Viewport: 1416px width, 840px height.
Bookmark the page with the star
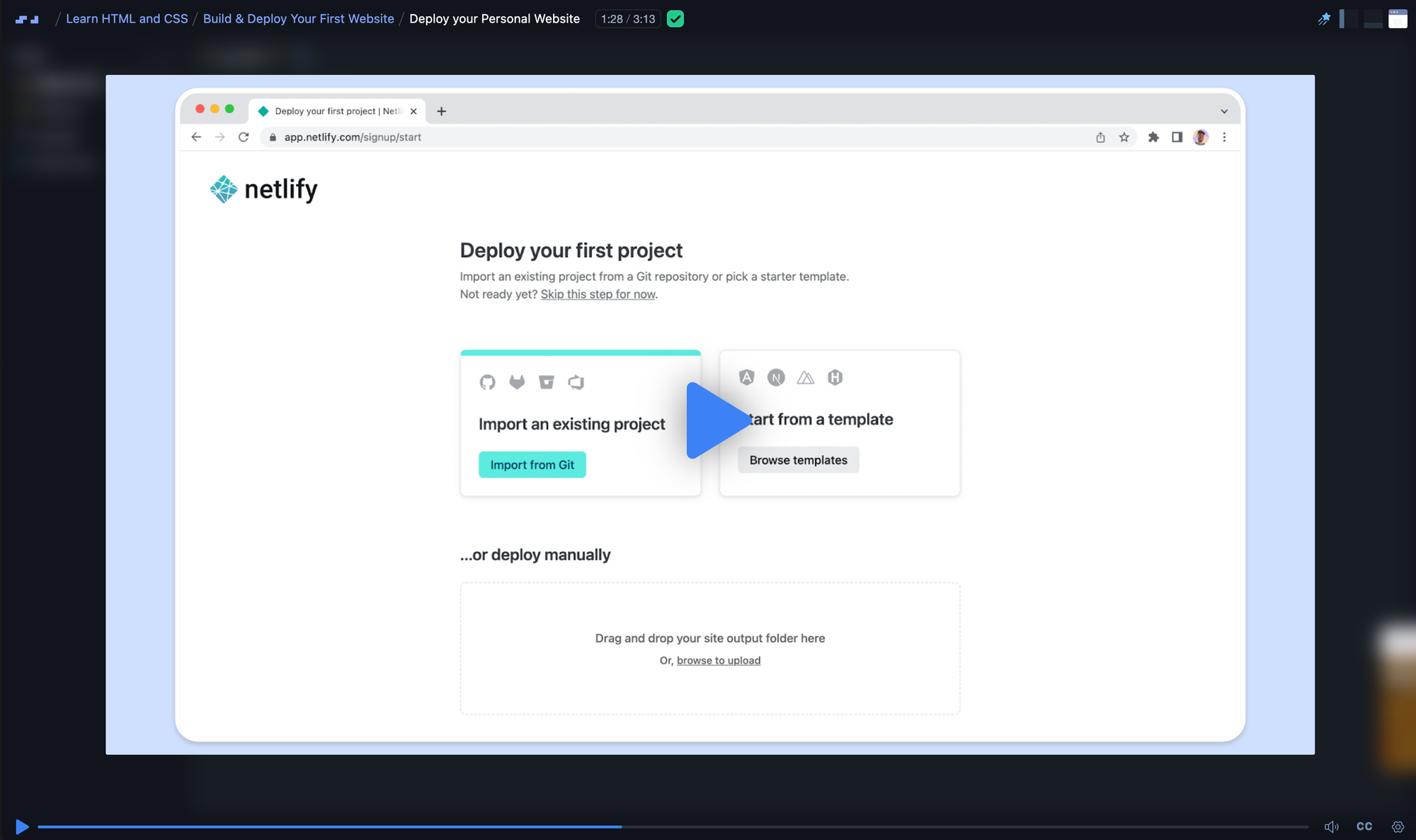click(x=1124, y=137)
